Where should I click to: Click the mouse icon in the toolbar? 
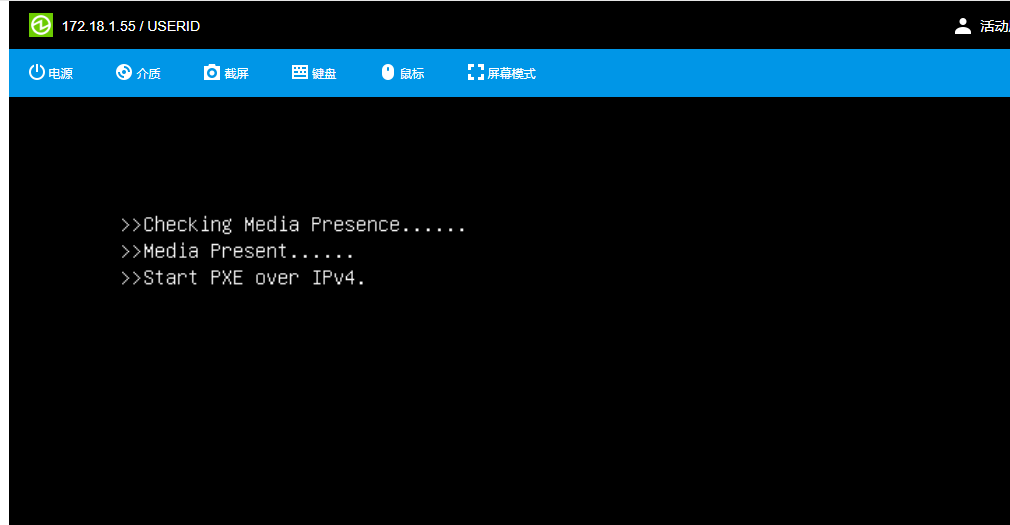point(388,72)
